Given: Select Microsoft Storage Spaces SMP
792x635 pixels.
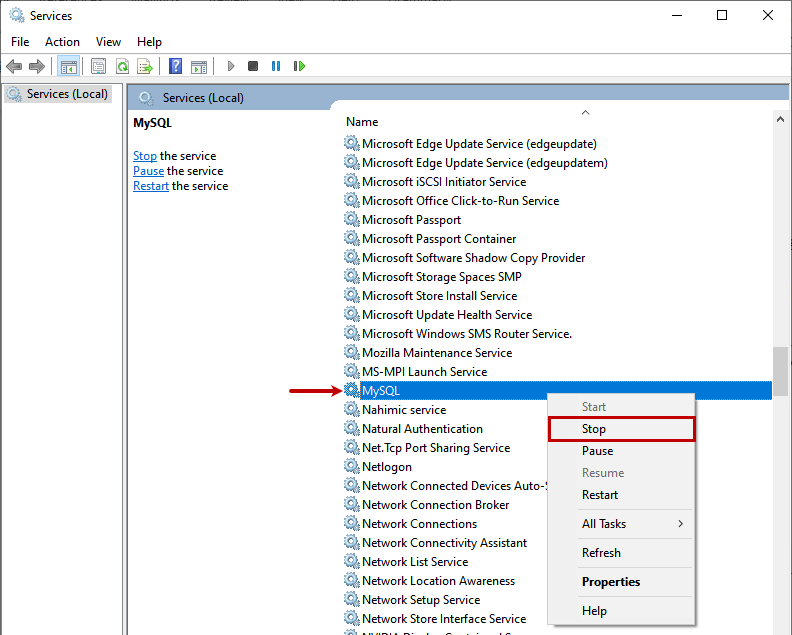Looking at the screenshot, I should click(441, 277).
